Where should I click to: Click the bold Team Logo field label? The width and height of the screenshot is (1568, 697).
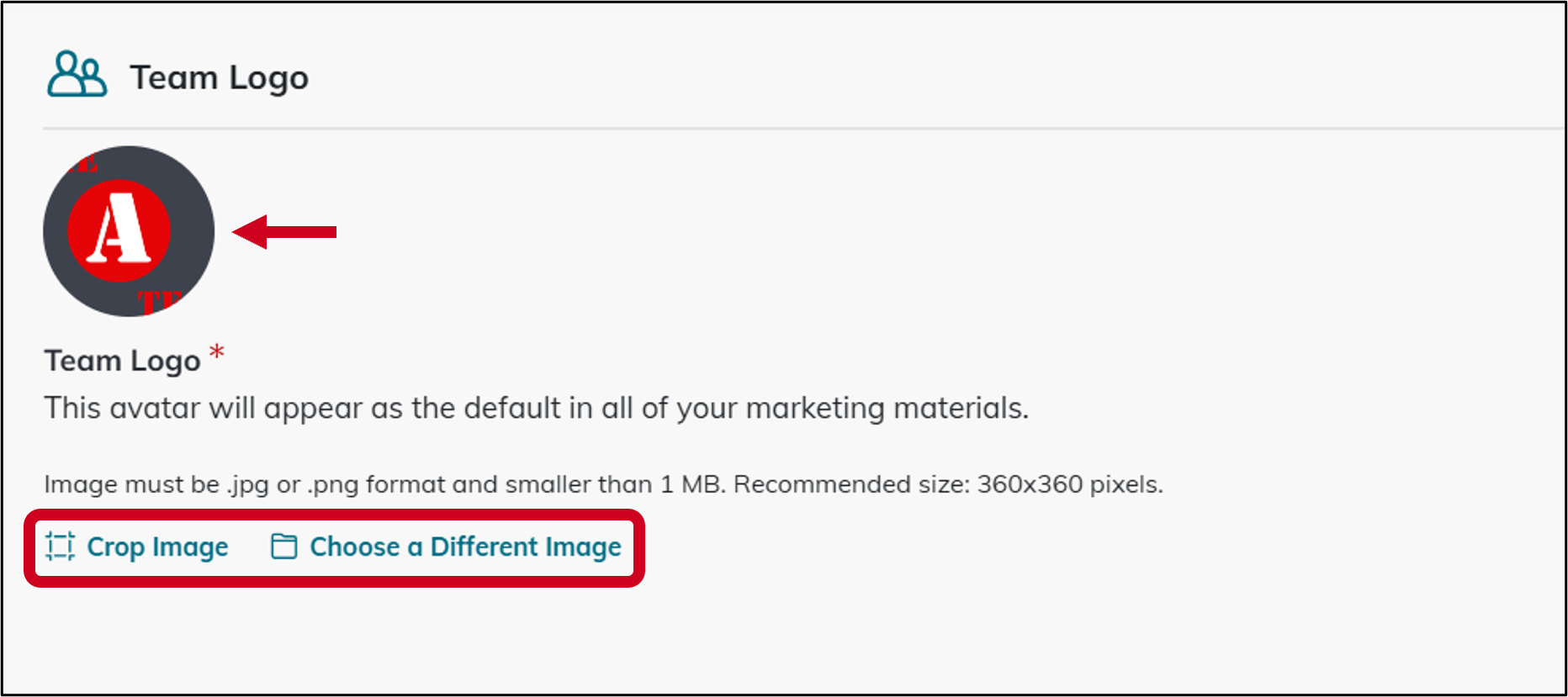click(x=122, y=361)
